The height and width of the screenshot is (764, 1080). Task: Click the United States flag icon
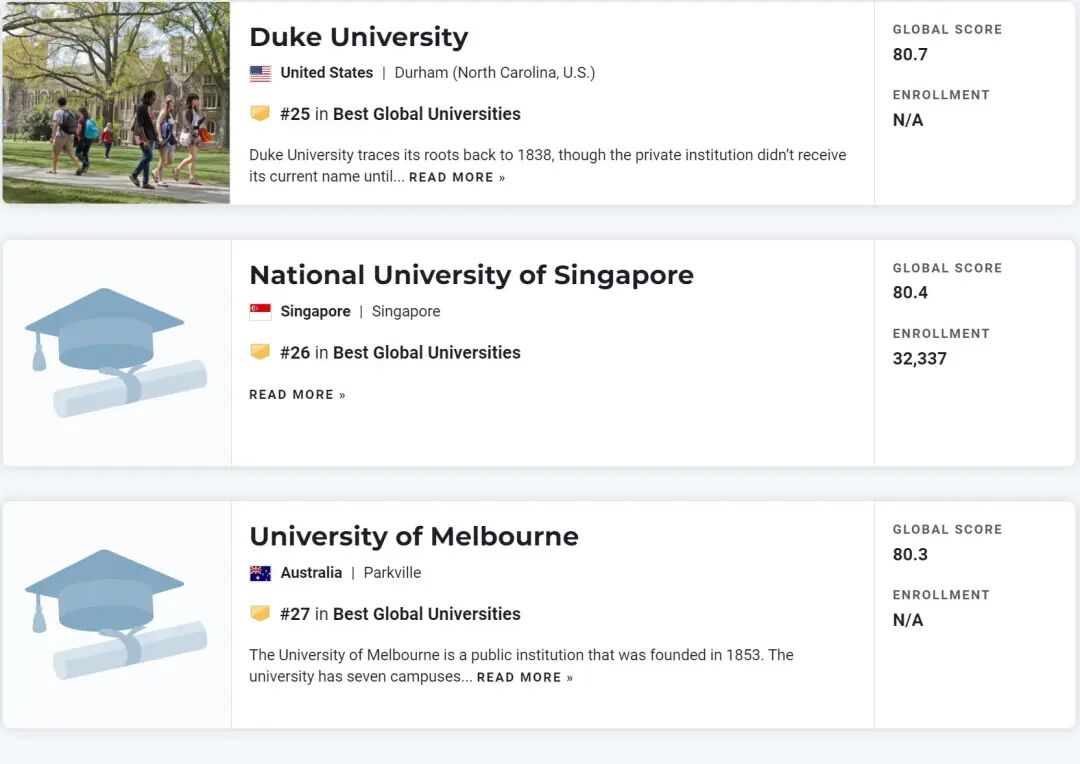tap(260, 73)
